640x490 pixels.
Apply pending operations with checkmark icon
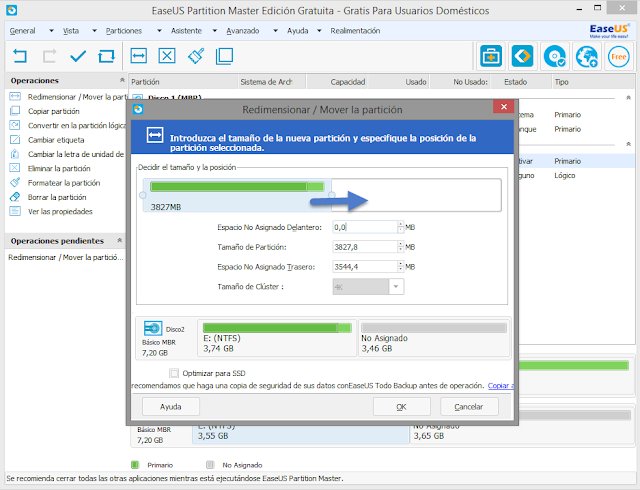78,56
